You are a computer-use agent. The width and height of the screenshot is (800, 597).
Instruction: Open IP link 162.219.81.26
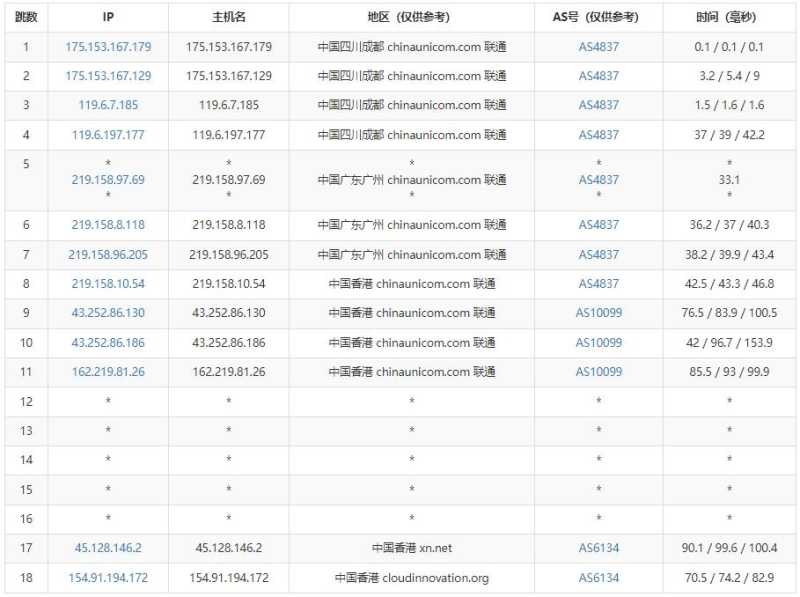(108, 372)
